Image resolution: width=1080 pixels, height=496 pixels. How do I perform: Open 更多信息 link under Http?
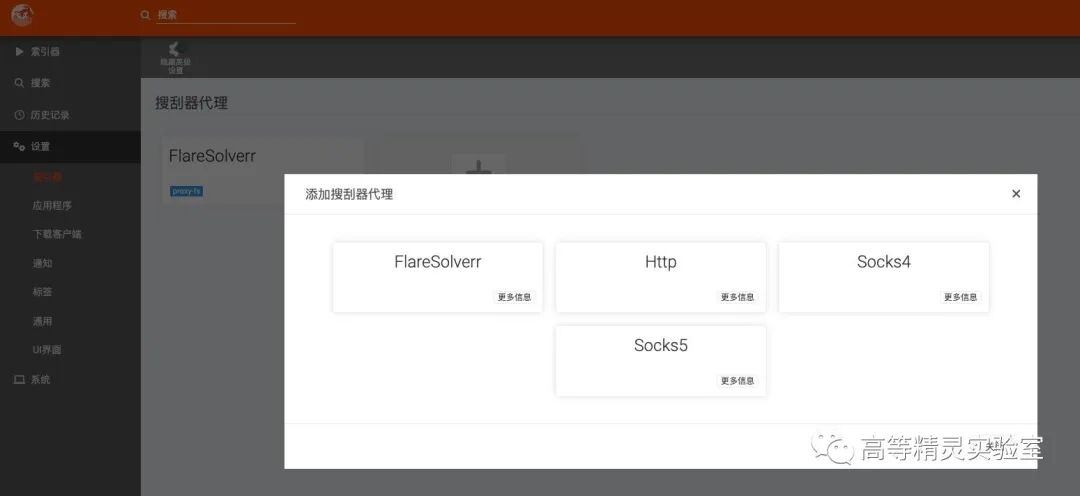(x=737, y=298)
